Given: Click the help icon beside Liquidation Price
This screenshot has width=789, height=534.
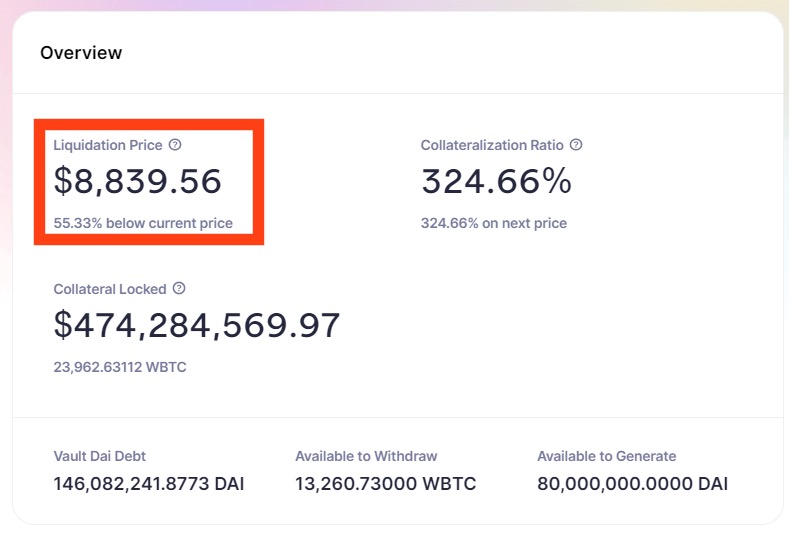Looking at the screenshot, I should (x=175, y=145).
